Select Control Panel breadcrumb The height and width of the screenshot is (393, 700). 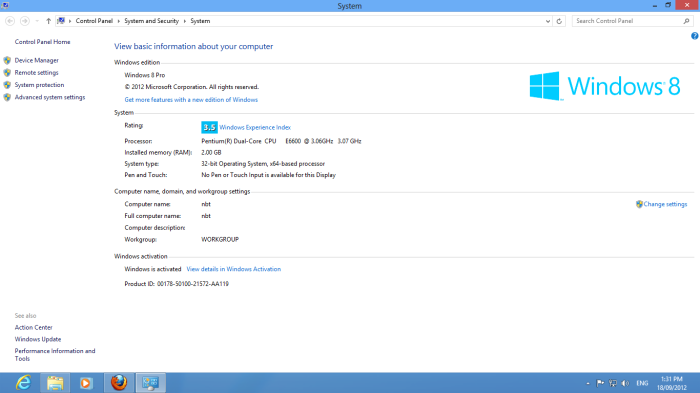click(x=94, y=21)
